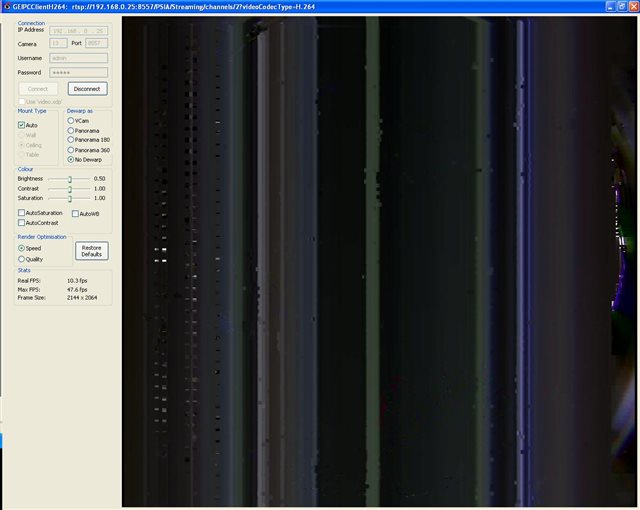Enable AutoWB checkbox
This screenshot has width=640, height=510.
[75, 213]
